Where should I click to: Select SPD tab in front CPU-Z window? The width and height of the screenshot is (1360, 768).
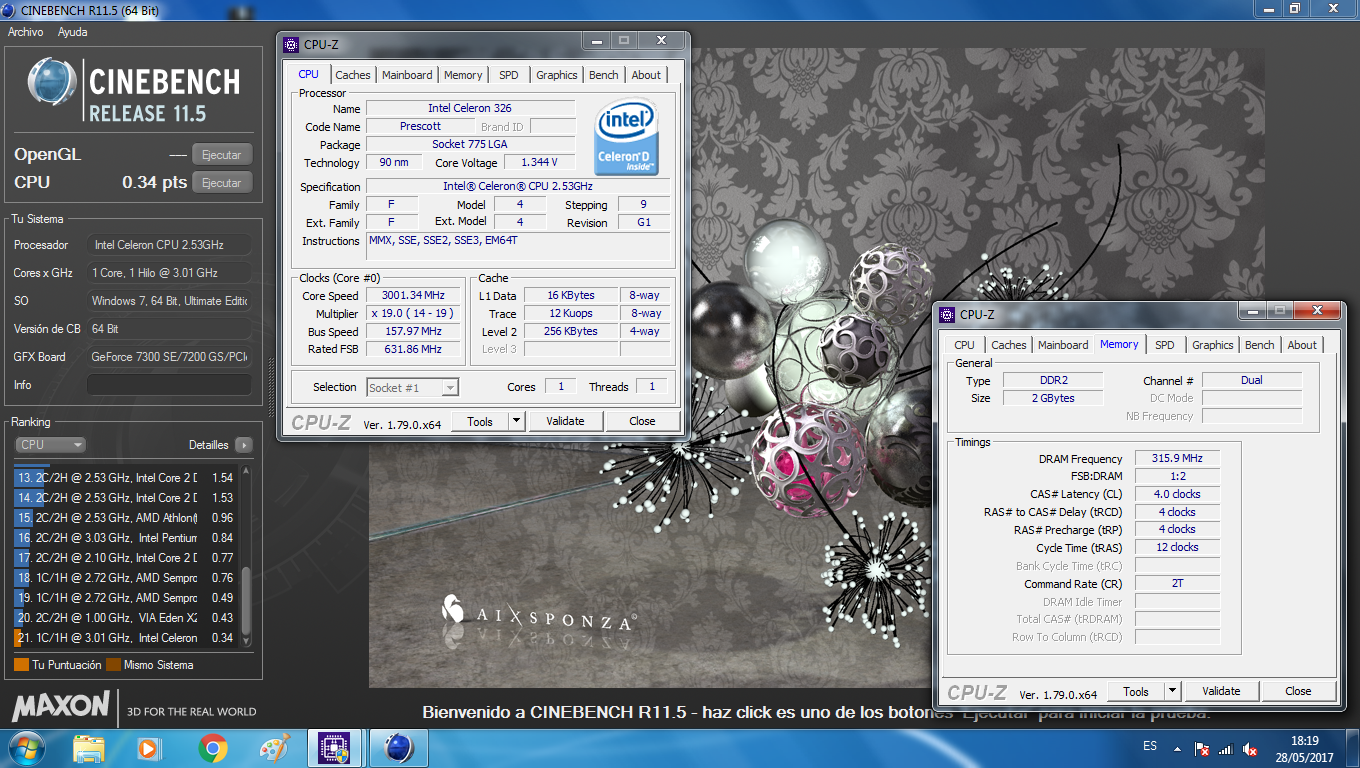point(509,75)
